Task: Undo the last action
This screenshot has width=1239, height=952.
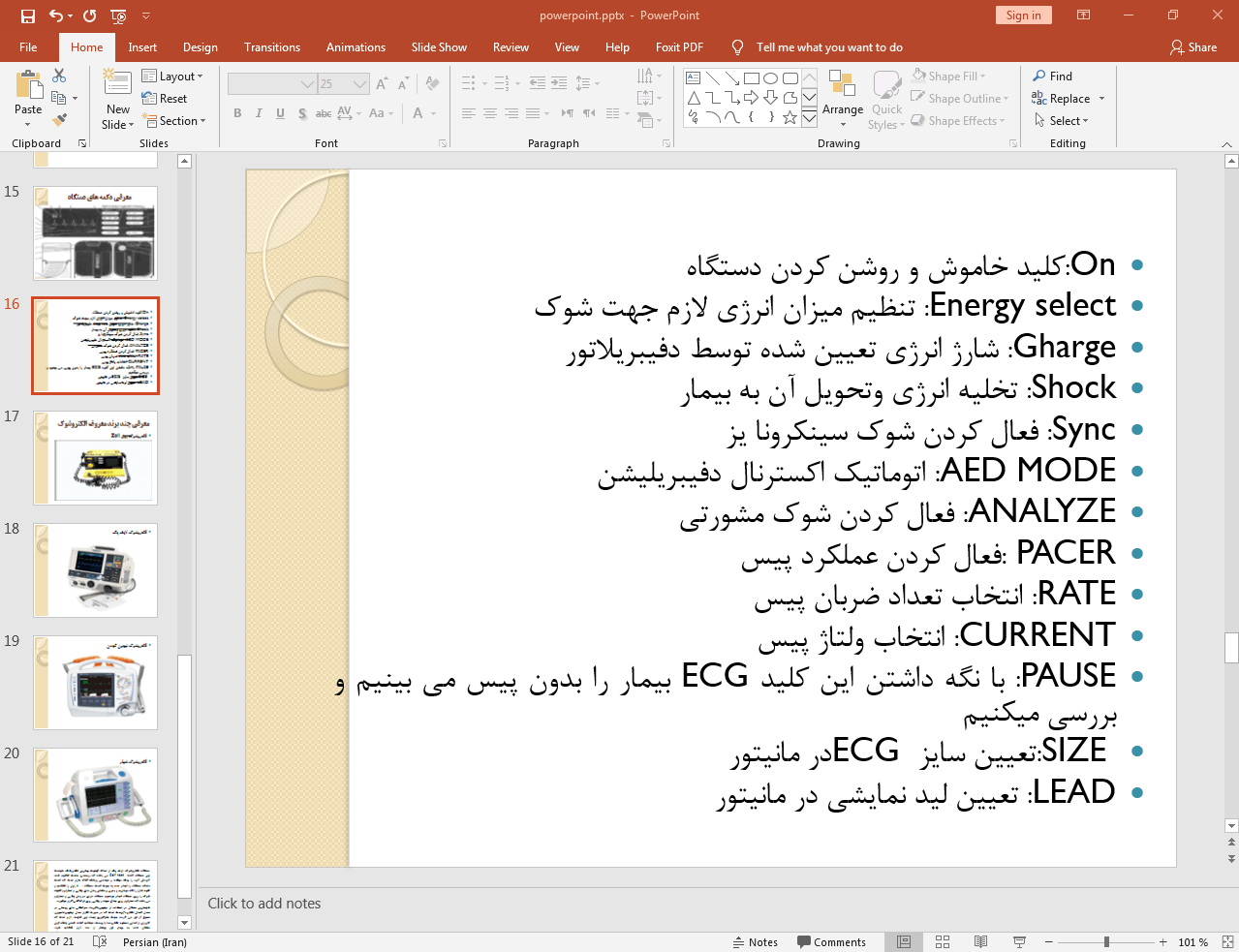Action: pyautogui.click(x=56, y=15)
